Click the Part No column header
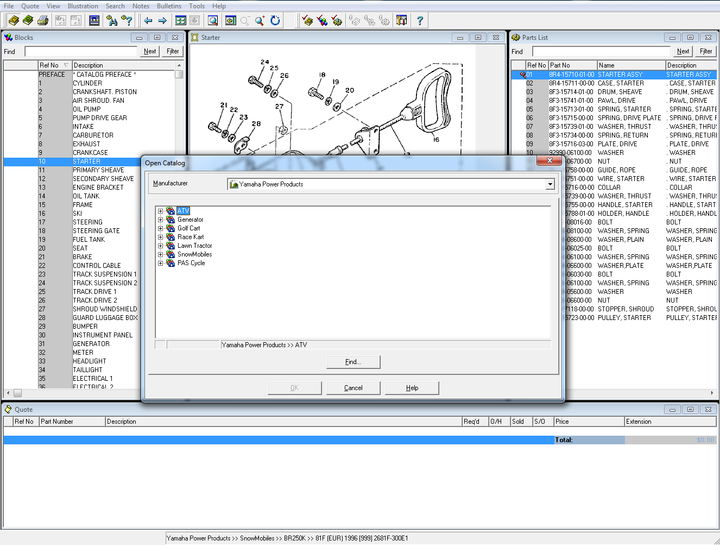 coord(573,65)
